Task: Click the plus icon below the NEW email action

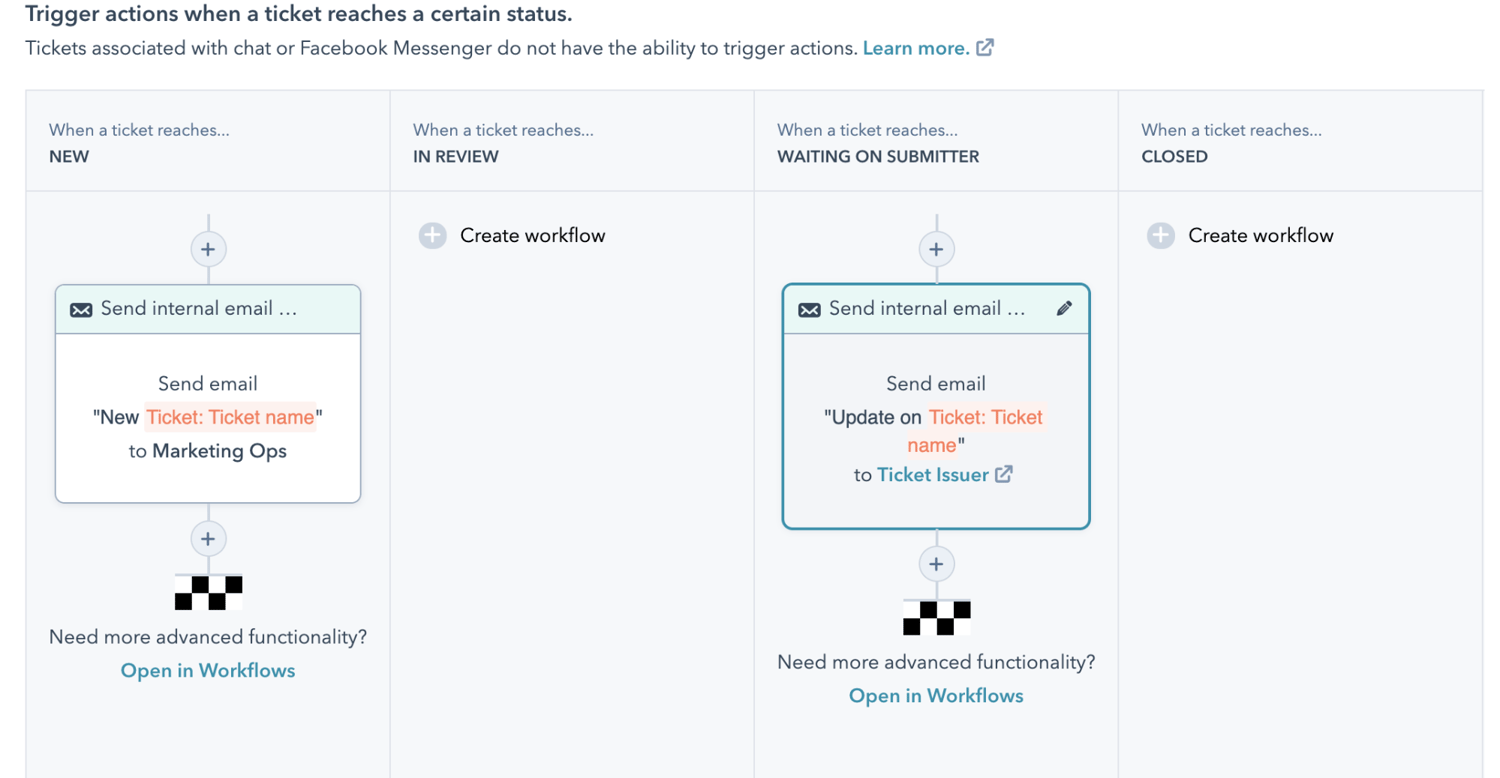Action: point(208,538)
